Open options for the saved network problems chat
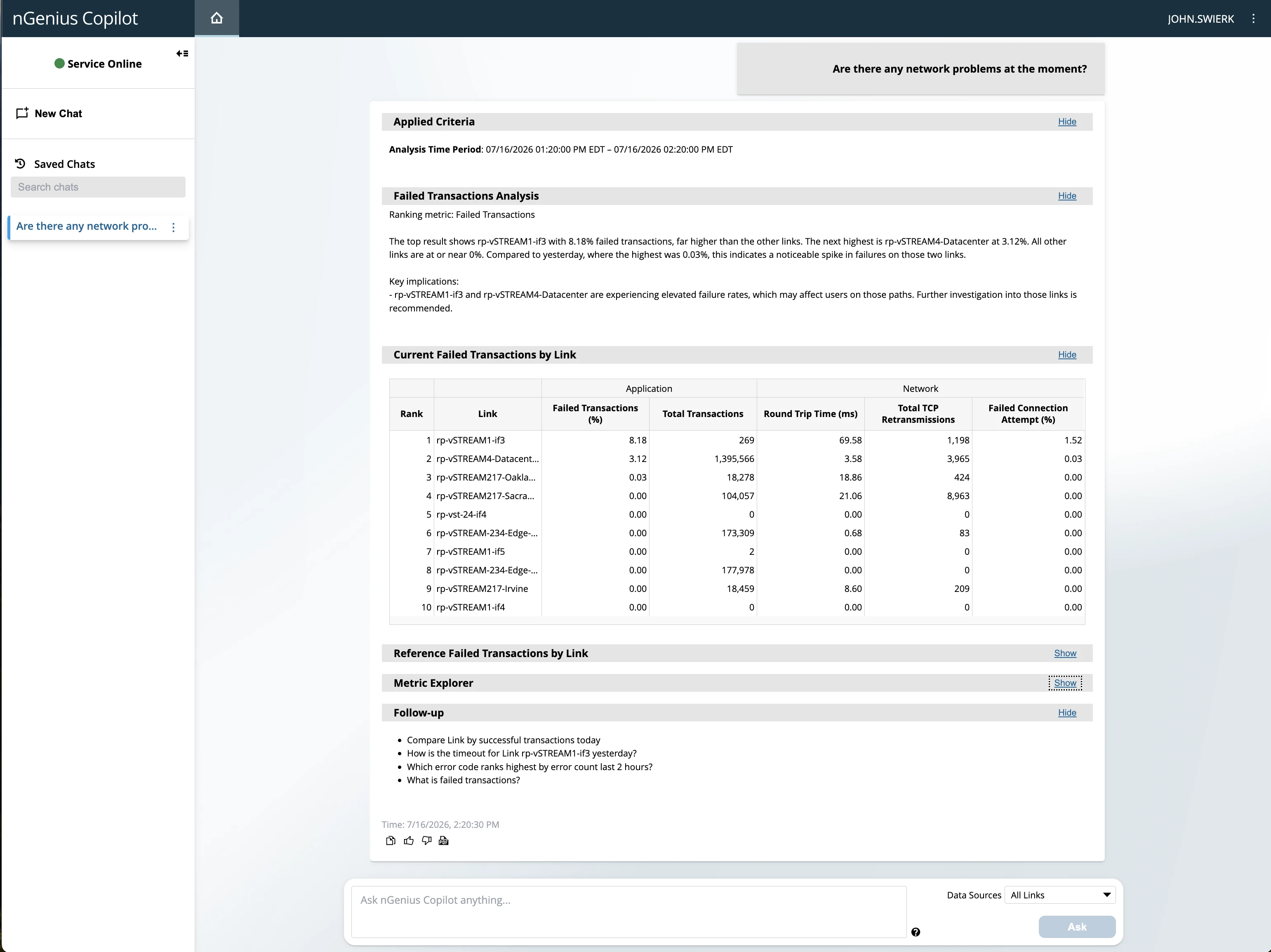Image resolution: width=1271 pixels, height=952 pixels. pos(174,226)
